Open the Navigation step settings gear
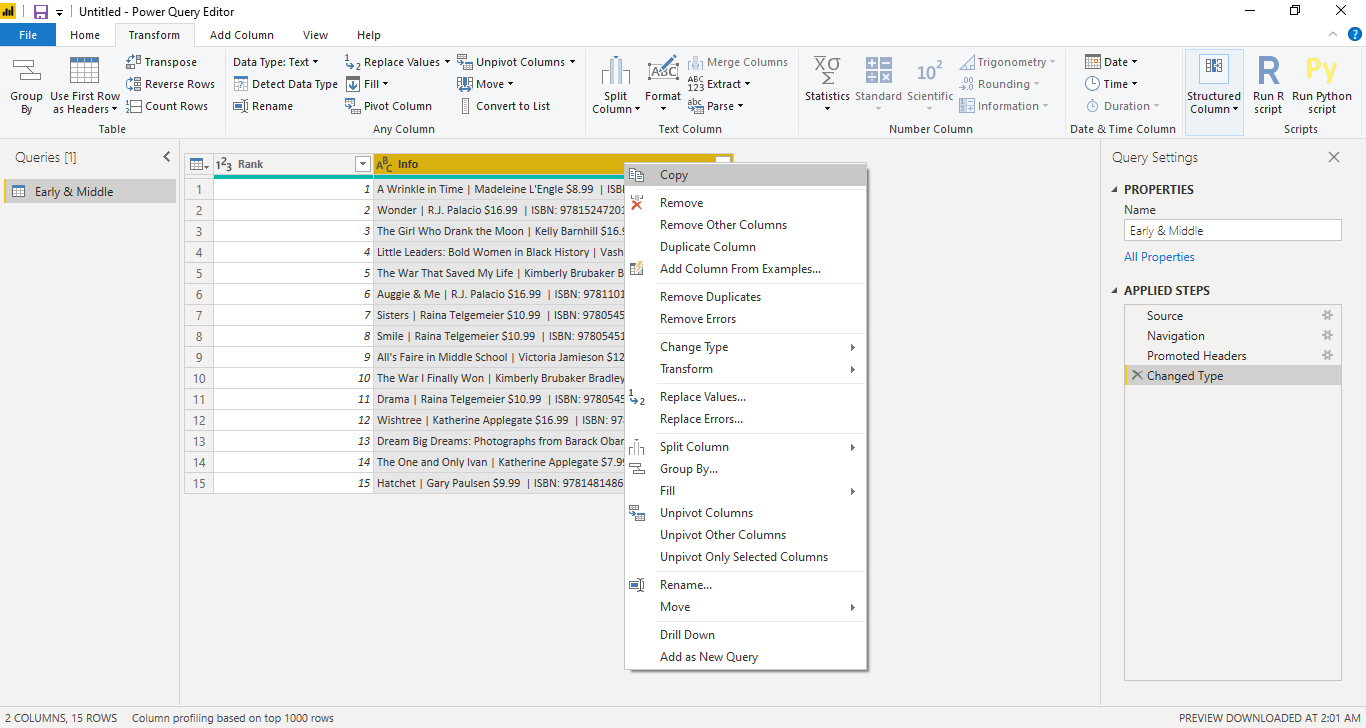This screenshot has width=1366, height=728. (1328, 335)
